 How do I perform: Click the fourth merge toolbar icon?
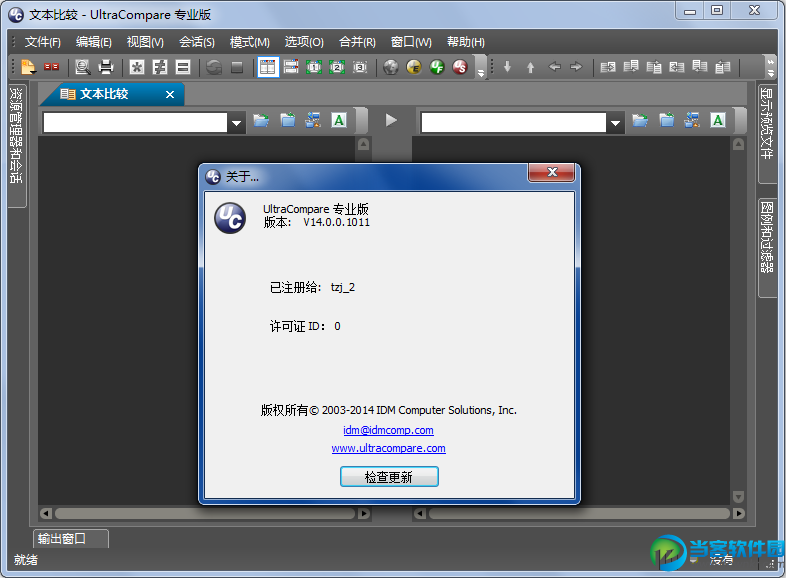point(677,67)
